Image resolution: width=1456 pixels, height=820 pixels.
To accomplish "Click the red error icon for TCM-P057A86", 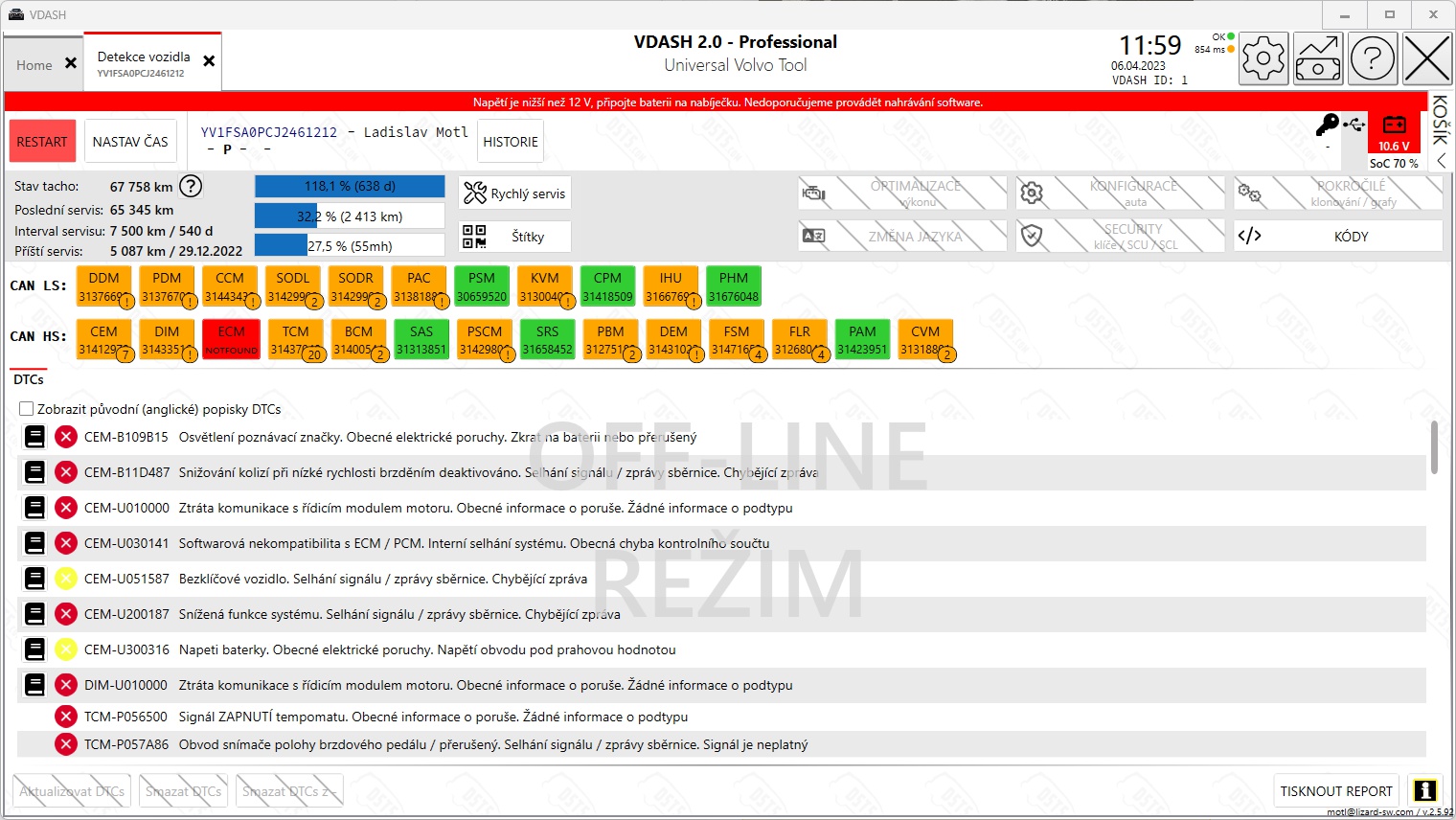I will pyautogui.click(x=65, y=744).
